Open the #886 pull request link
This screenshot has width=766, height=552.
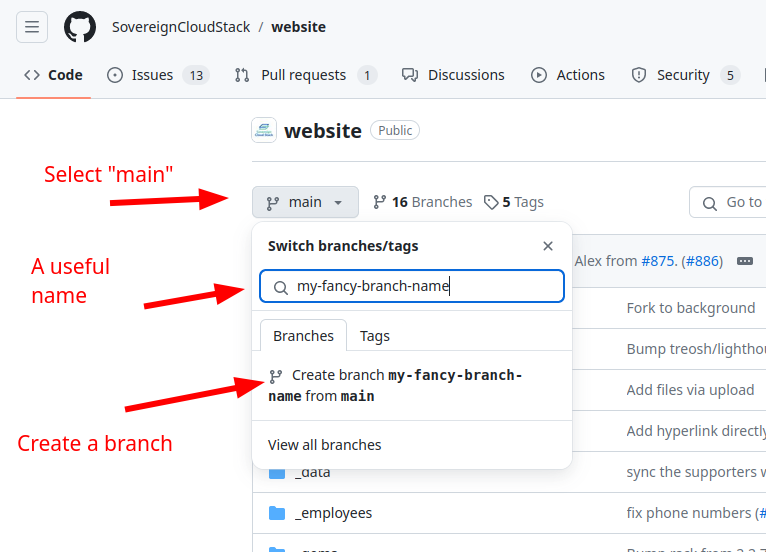(x=702, y=261)
